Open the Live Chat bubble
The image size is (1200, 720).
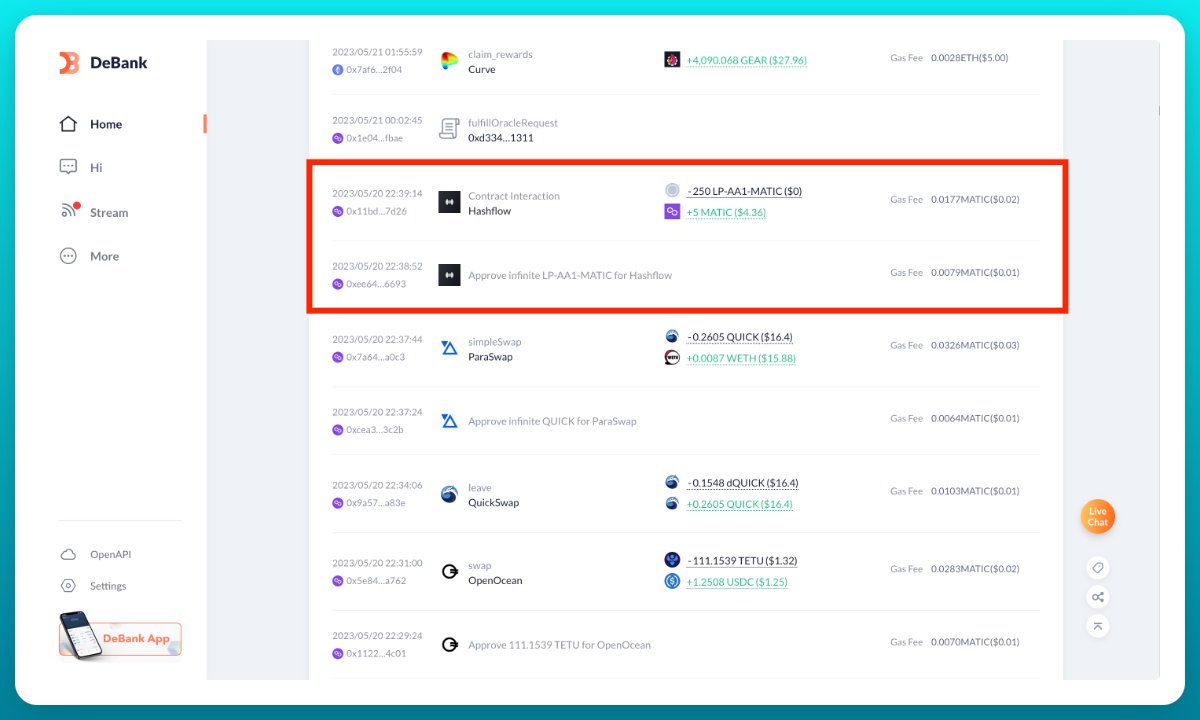point(1098,517)
